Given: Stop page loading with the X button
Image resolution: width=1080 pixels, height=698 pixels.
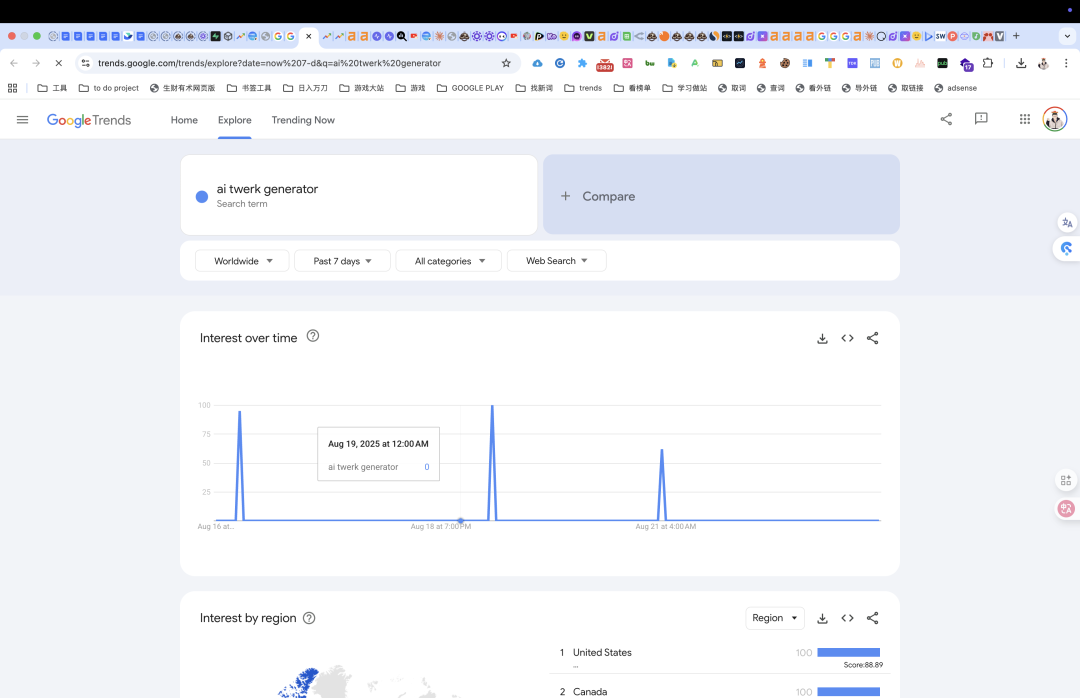Looking at the screenshot, I should 59,63.
